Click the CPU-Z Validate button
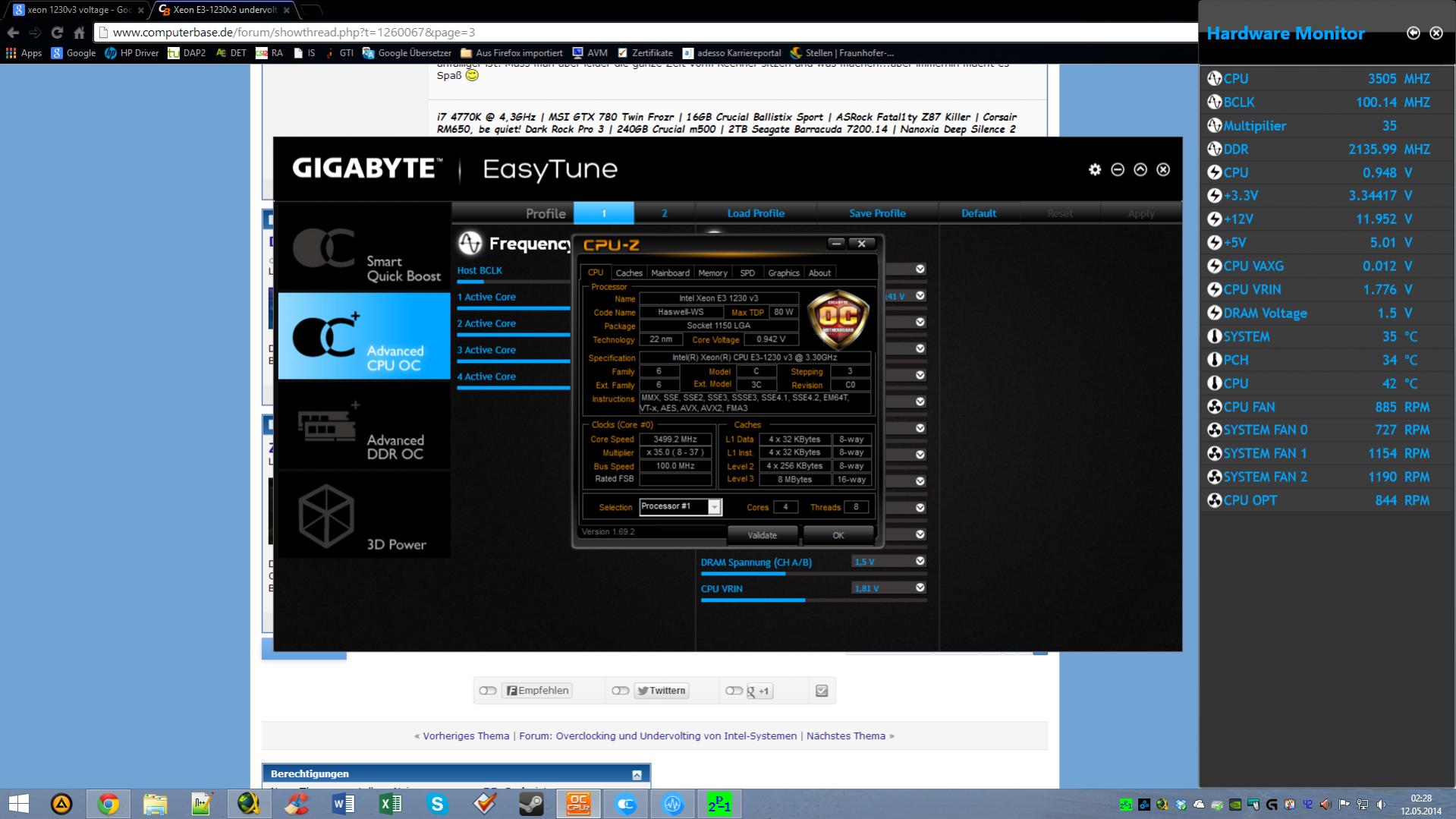Screen dimensions: 1456x819 [762, 535]
